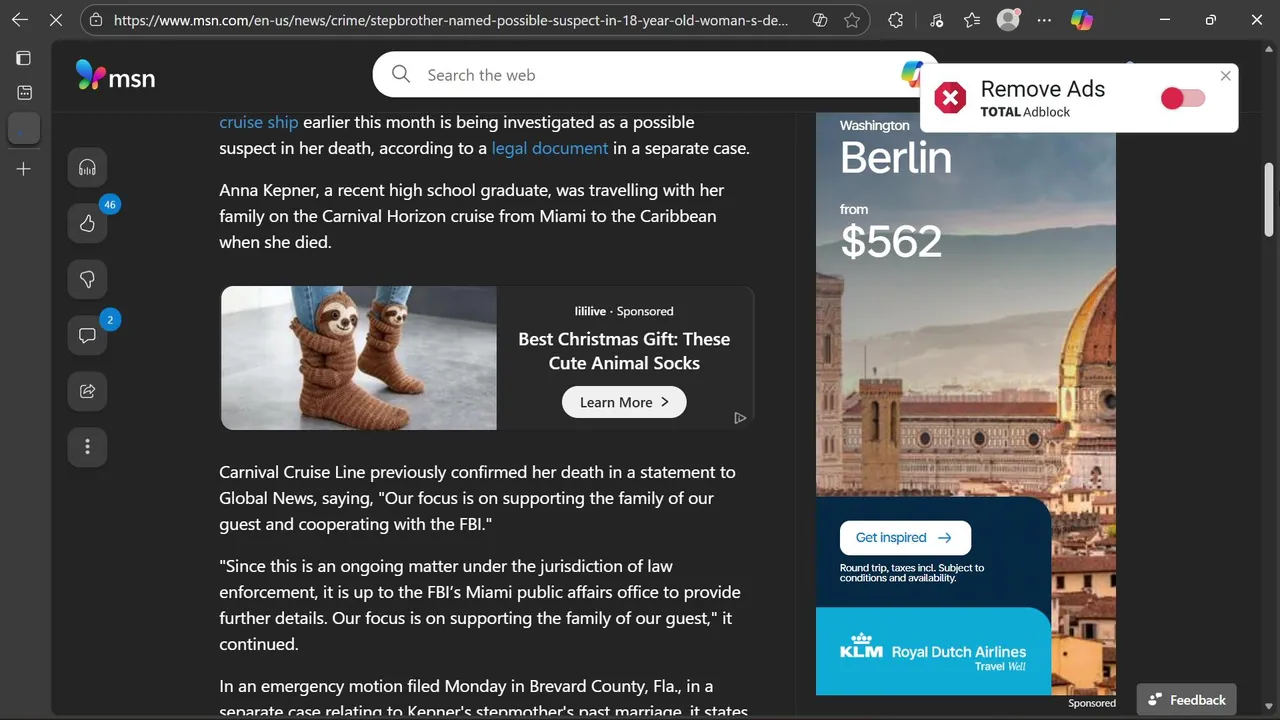
Task: Click the address bar URL
Action: (x=450, y=20)
